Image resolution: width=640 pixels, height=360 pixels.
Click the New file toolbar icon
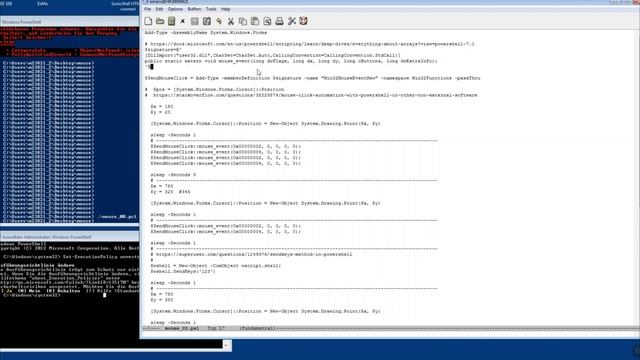click(x=148, y=21)
